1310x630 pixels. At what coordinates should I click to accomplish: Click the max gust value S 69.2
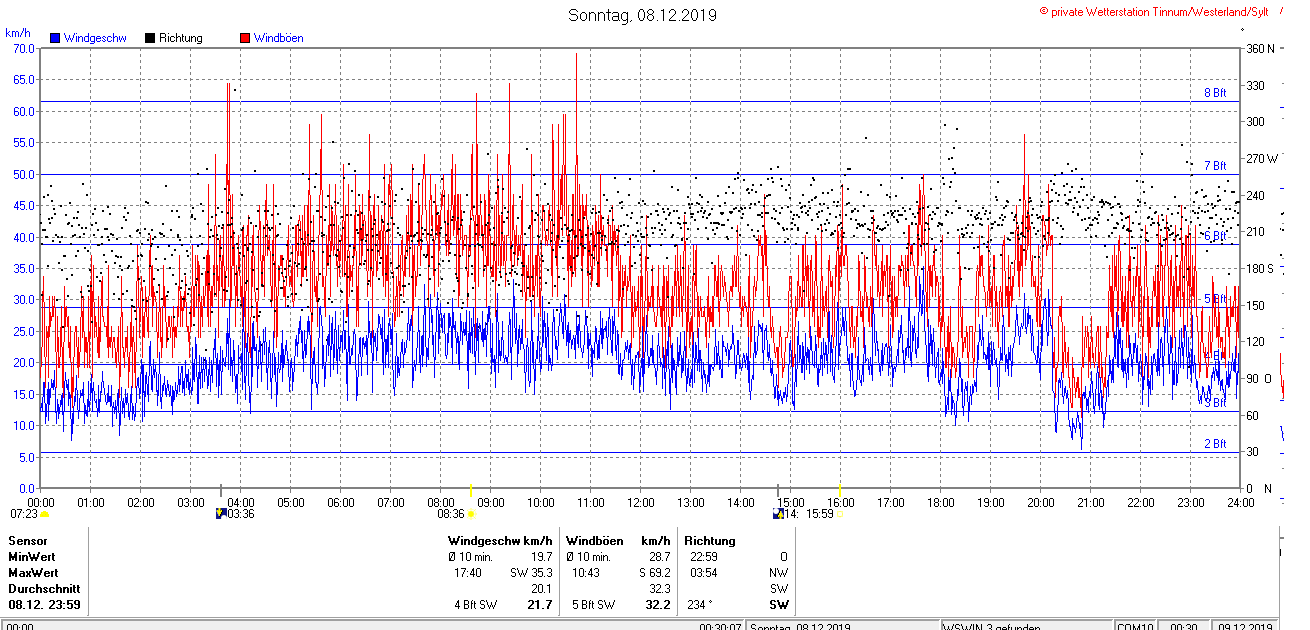tap(654, 573)
